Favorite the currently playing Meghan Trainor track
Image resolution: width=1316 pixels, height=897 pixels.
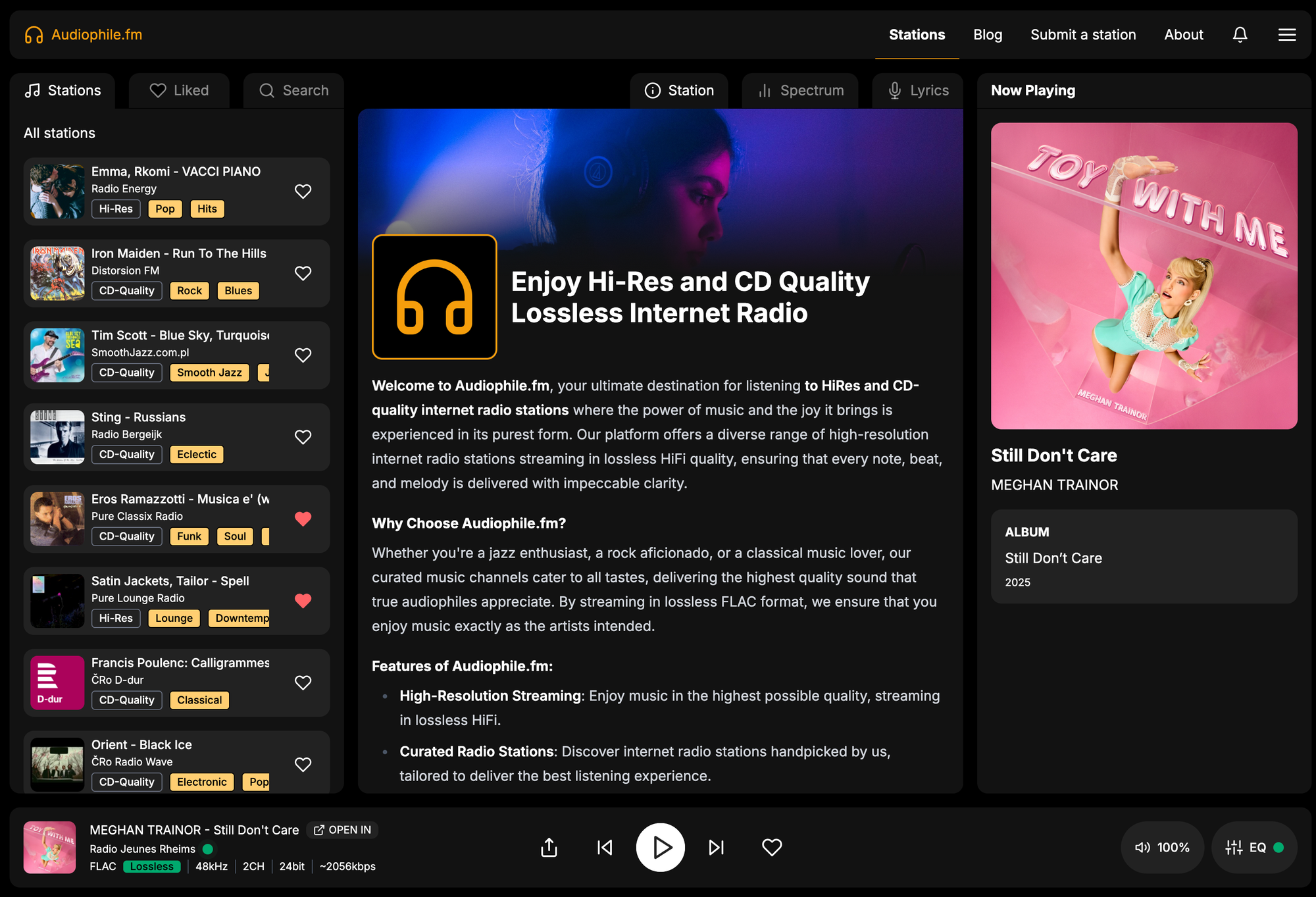coord(771,848)
